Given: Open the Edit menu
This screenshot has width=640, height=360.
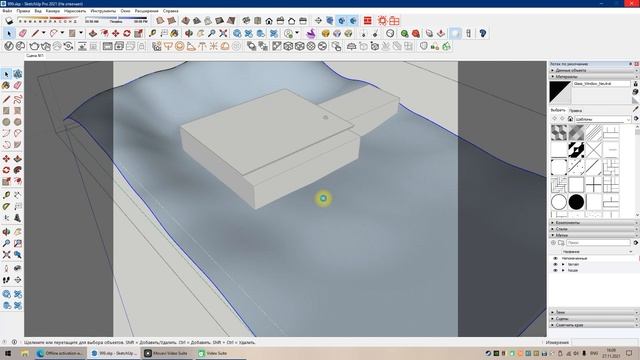Looking at the screenshot, I should (23, 11).
